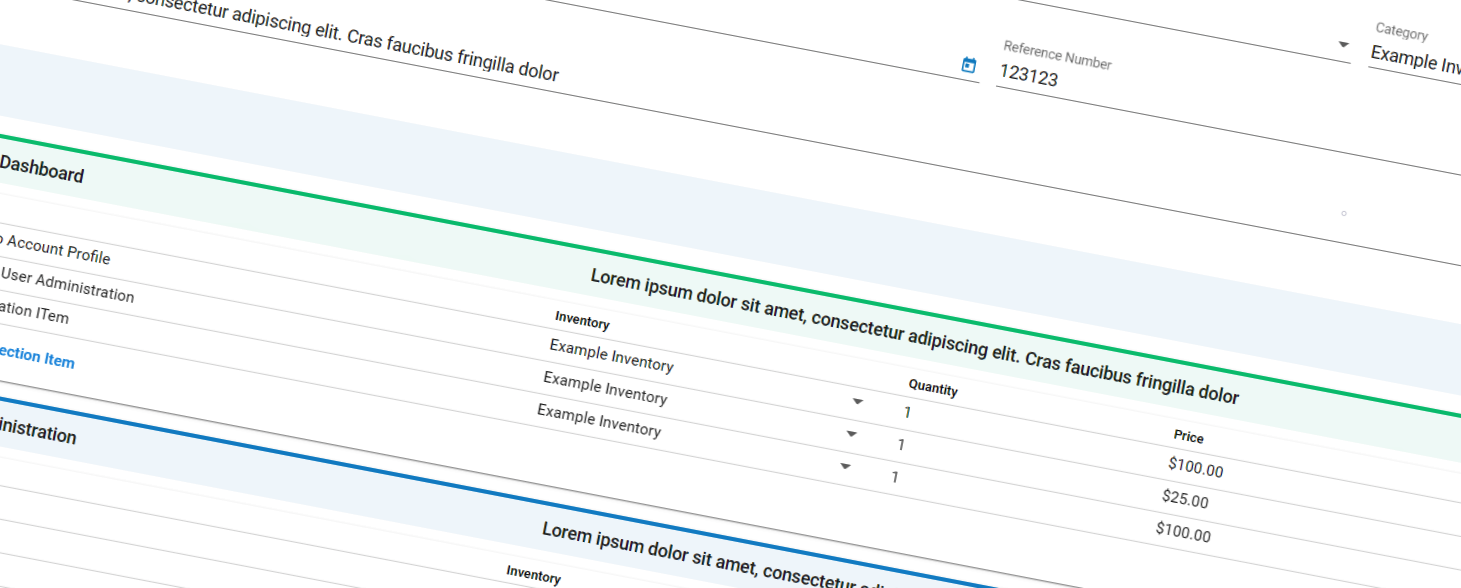The width and height of the screenshot is (1461, 588).
Task: Click the second row Quantity field
Action: coord(901,445)
